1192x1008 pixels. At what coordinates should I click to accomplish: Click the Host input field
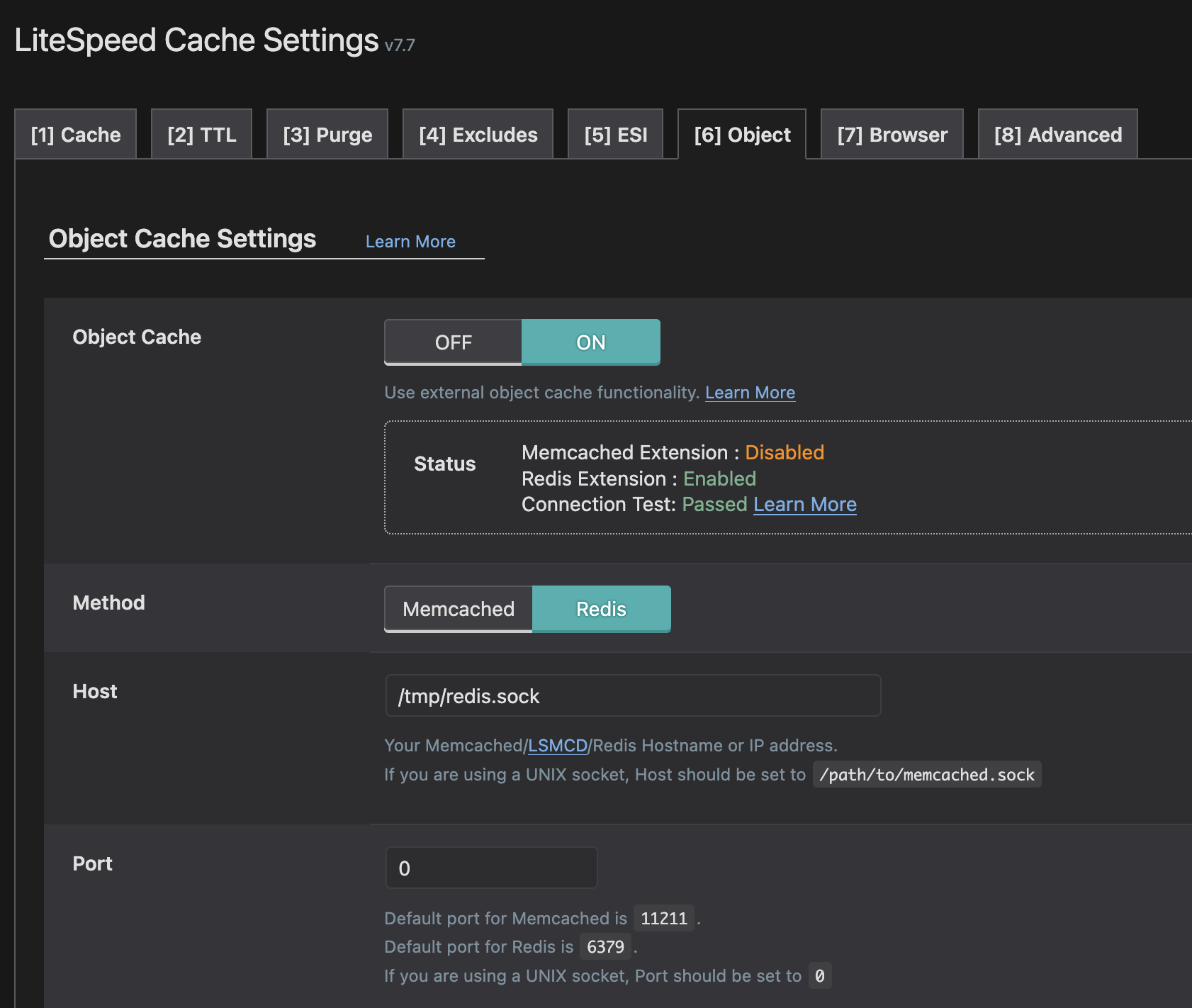click(x=633, y=696)
